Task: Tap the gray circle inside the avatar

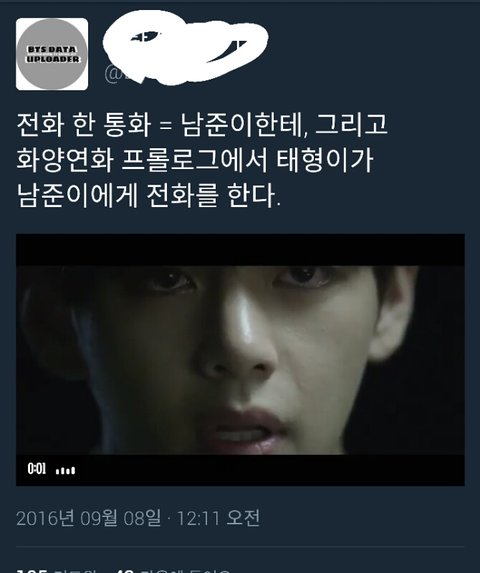Action: 52,54
